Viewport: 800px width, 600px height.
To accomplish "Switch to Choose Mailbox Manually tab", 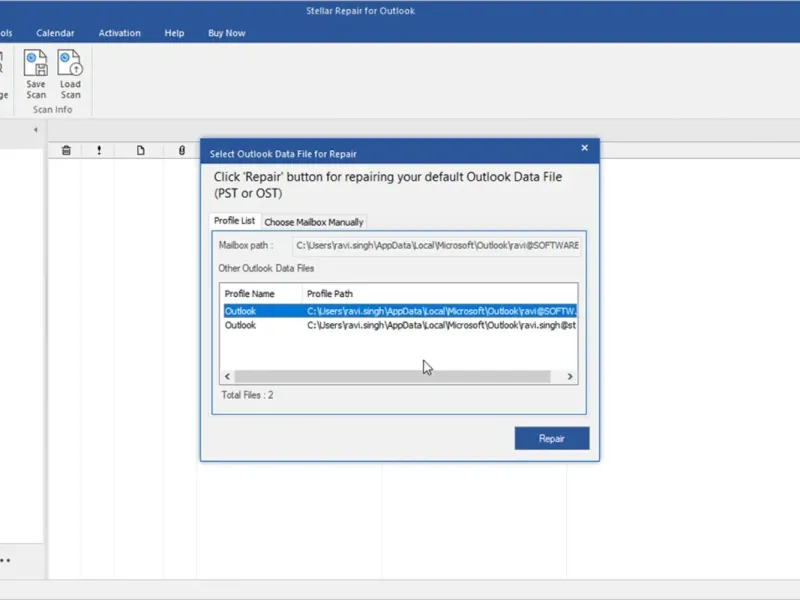I will [314, 222].
